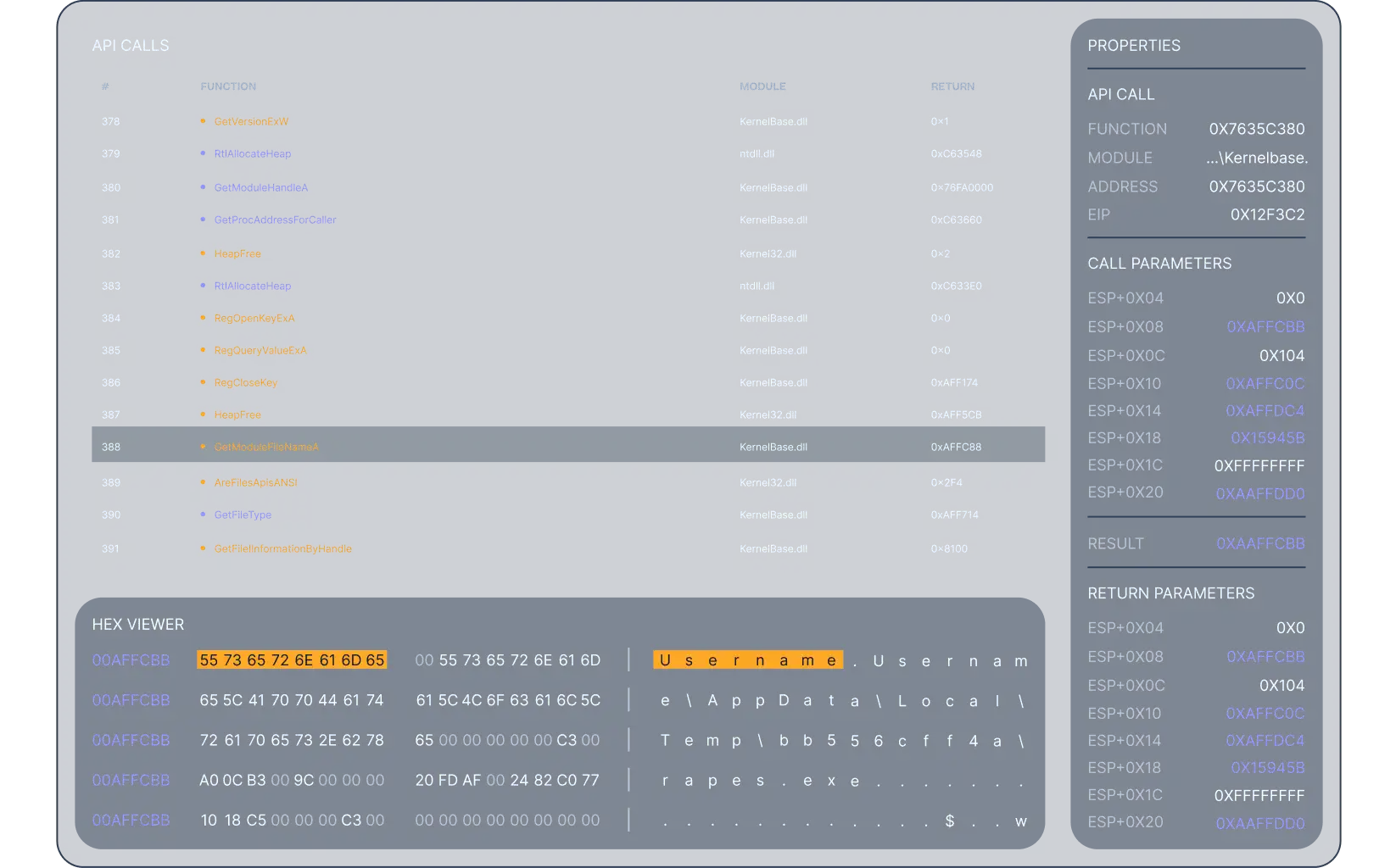The image size is (1396, 868).
Task: Follow the ESP+0X14 address in Call Parameters
Action: [x=1265, y=410]
